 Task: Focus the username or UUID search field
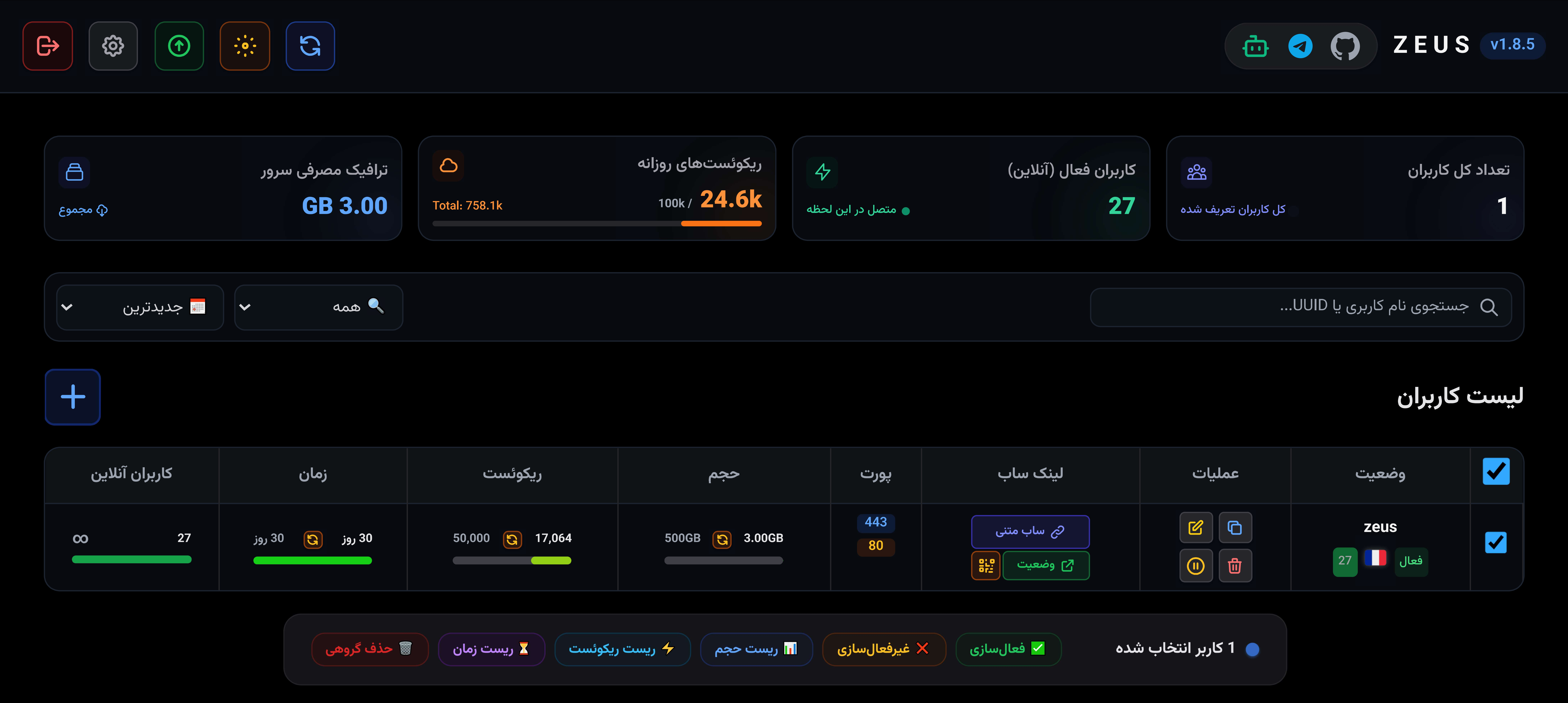[x=1301, y=307]
